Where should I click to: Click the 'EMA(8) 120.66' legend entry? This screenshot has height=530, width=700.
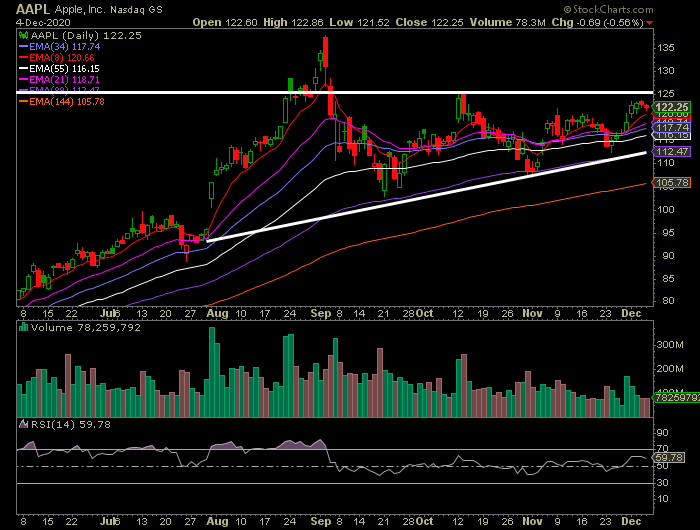[x=62, y=58]
